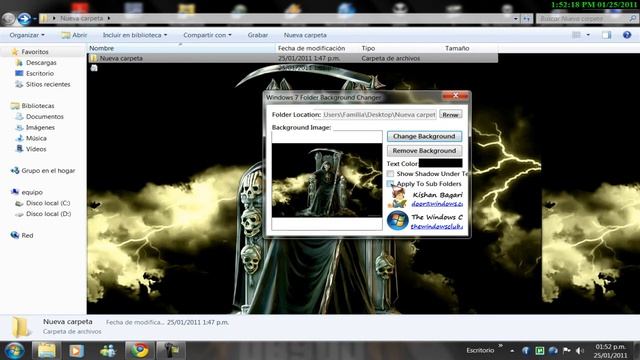Click the large folder icon in the details pane
Screen dimensions: 640x360
tap(20, 327)
